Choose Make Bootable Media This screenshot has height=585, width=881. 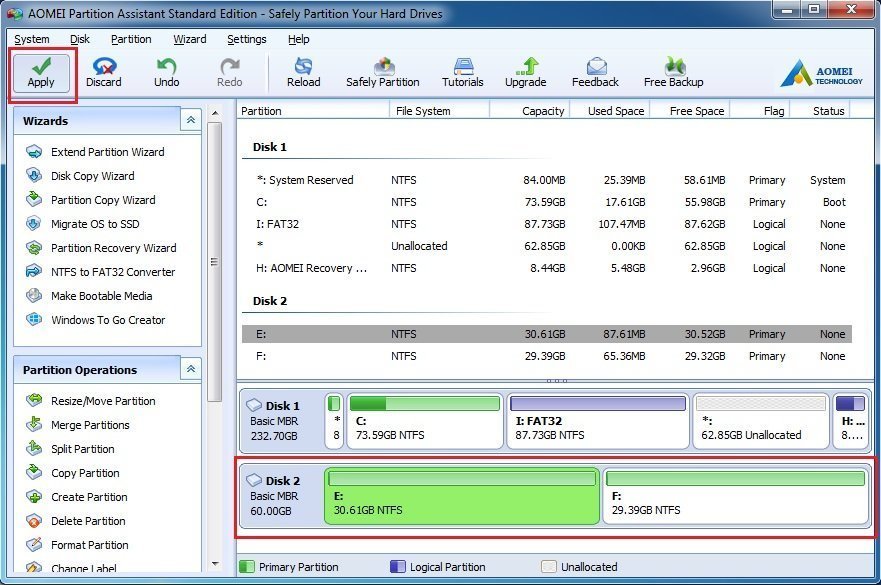point(89,296)
